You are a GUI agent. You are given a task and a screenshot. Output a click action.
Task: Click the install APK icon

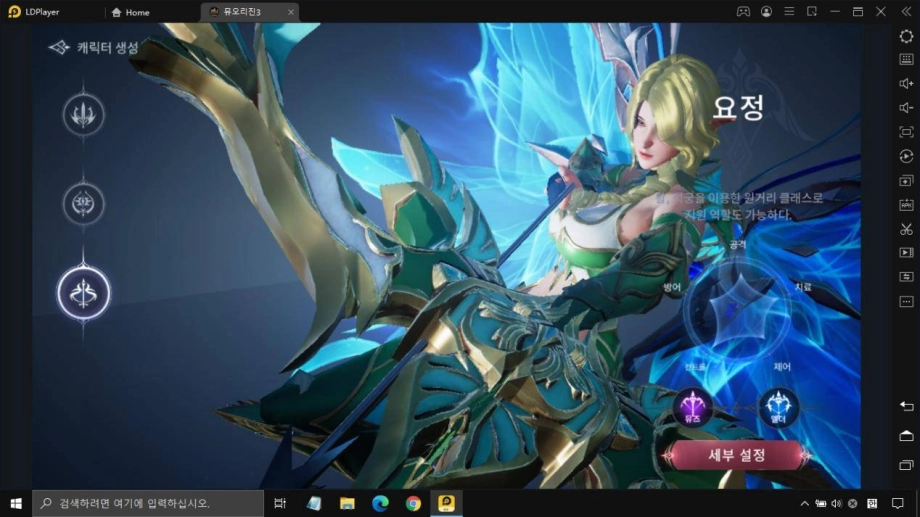point(907,205)
